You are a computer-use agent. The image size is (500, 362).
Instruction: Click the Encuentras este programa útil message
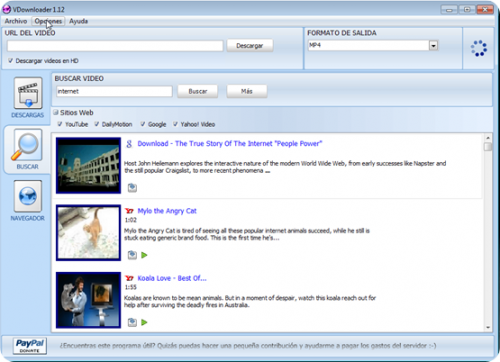point(248,346)
